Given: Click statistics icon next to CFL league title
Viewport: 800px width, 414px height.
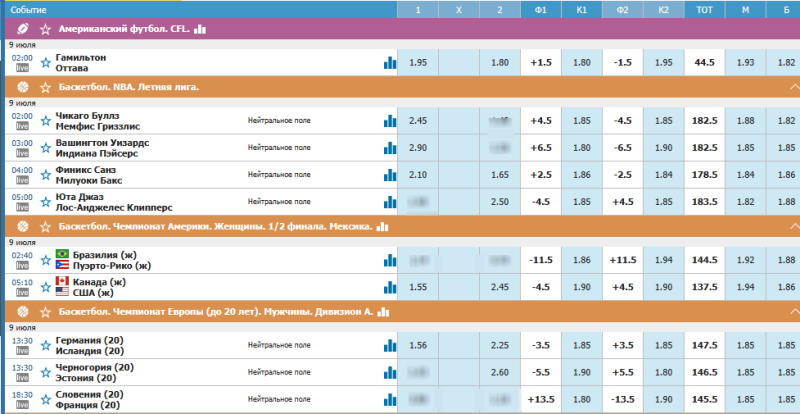Looking at the screenshot, I should tap(200, 30).
